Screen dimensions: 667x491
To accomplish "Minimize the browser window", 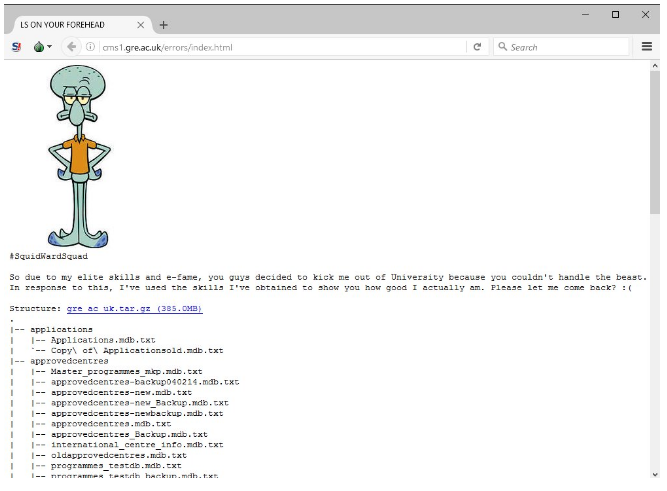I will [x=585, y=14].
